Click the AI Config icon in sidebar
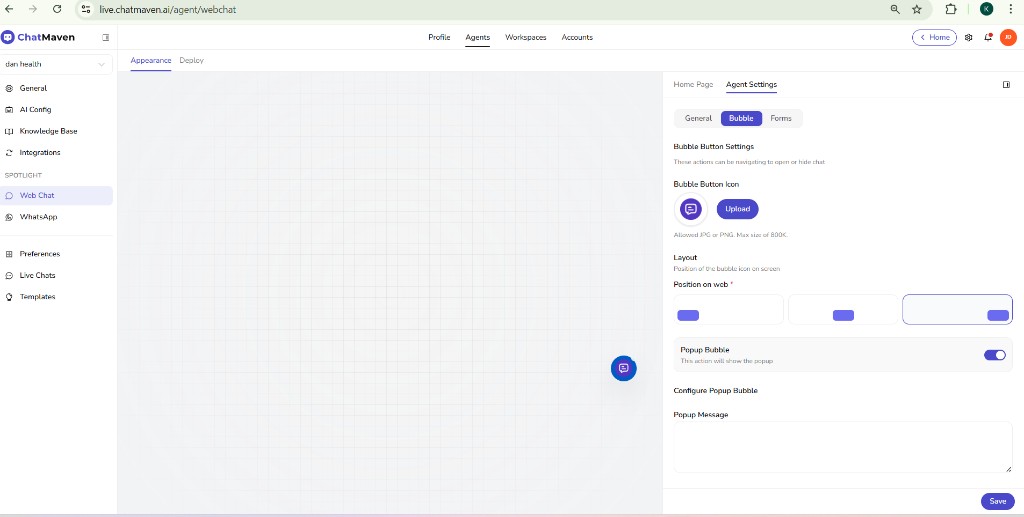The image size is (1024, 517). (9, 110)
